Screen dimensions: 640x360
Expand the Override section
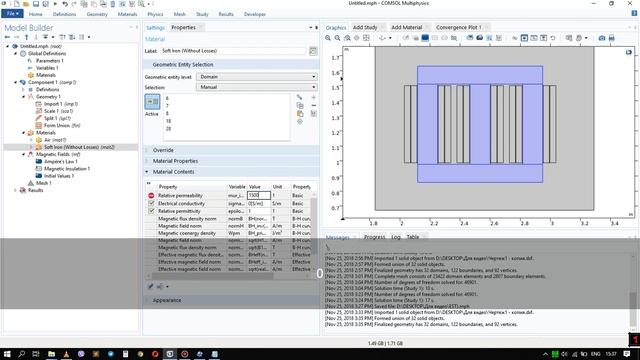147,150
